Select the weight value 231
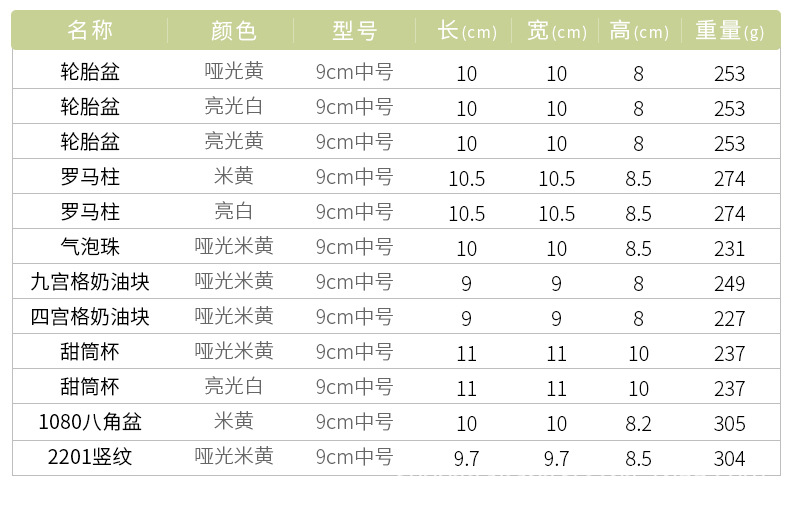Image resolution: width=790 pixels, height=507 pixels. pyautogui.click(x=729, y=248)
